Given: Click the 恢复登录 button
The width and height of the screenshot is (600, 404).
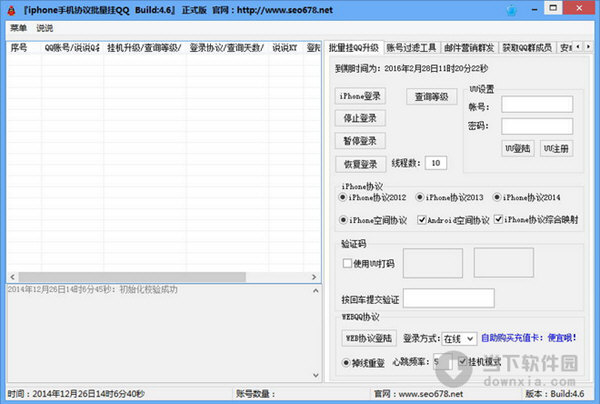Looking at the screenshot, I should tap(360, 165).
